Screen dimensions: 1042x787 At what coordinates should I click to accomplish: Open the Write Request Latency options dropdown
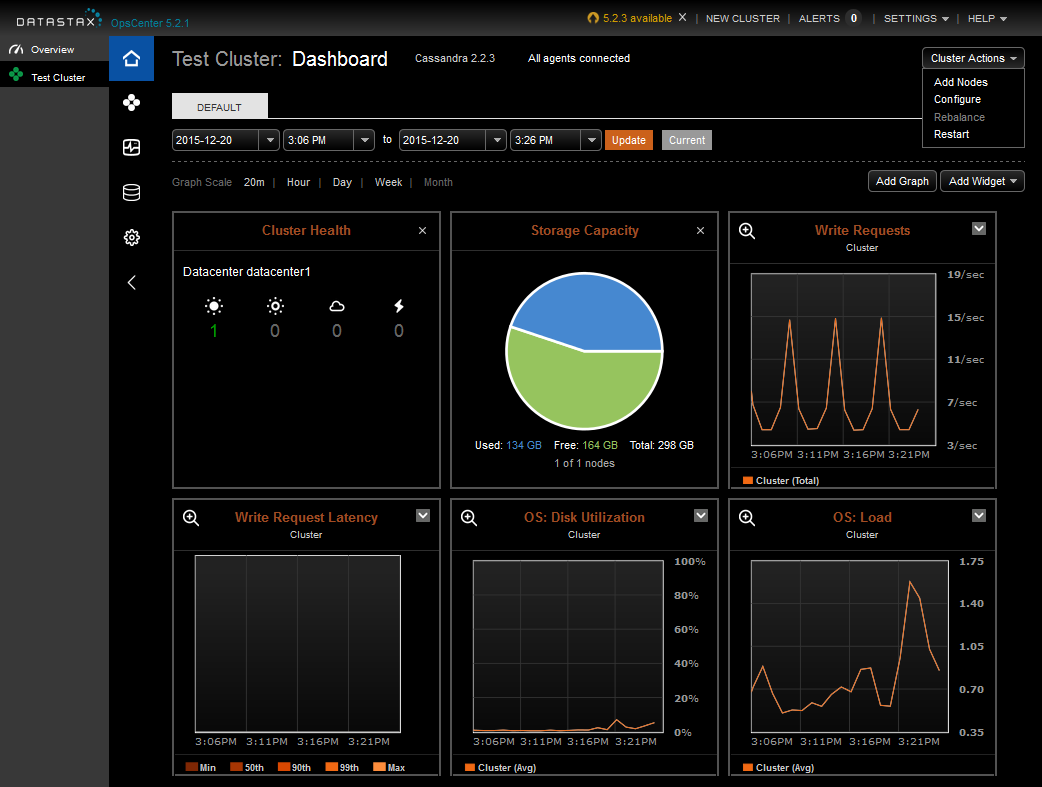pos(423,515)
